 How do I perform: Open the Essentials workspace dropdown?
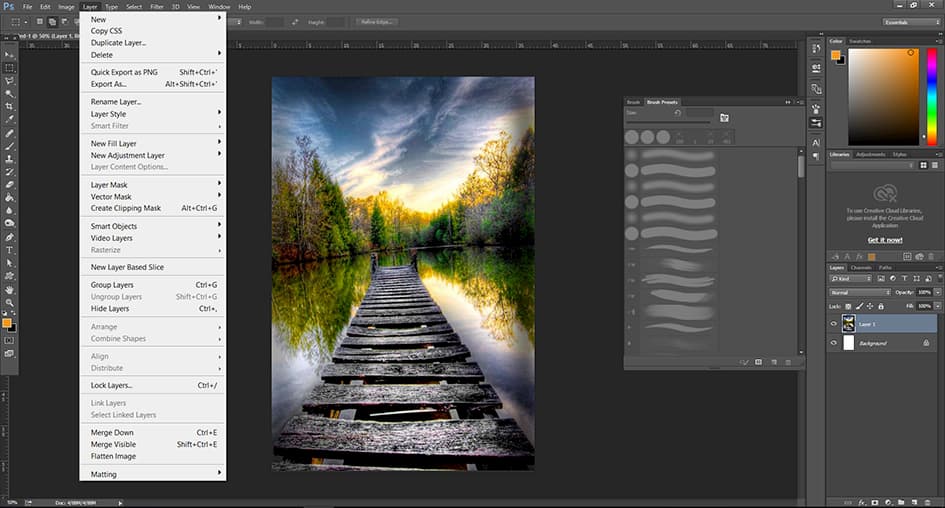pos(910,21)
